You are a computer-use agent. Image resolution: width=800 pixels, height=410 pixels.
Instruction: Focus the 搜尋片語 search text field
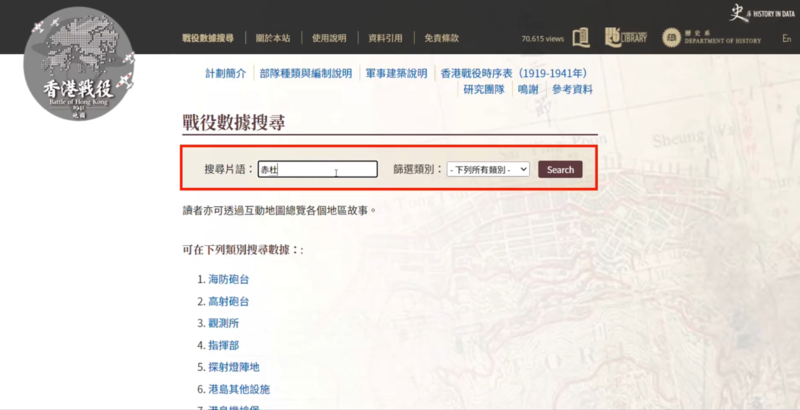pos(317,169)
